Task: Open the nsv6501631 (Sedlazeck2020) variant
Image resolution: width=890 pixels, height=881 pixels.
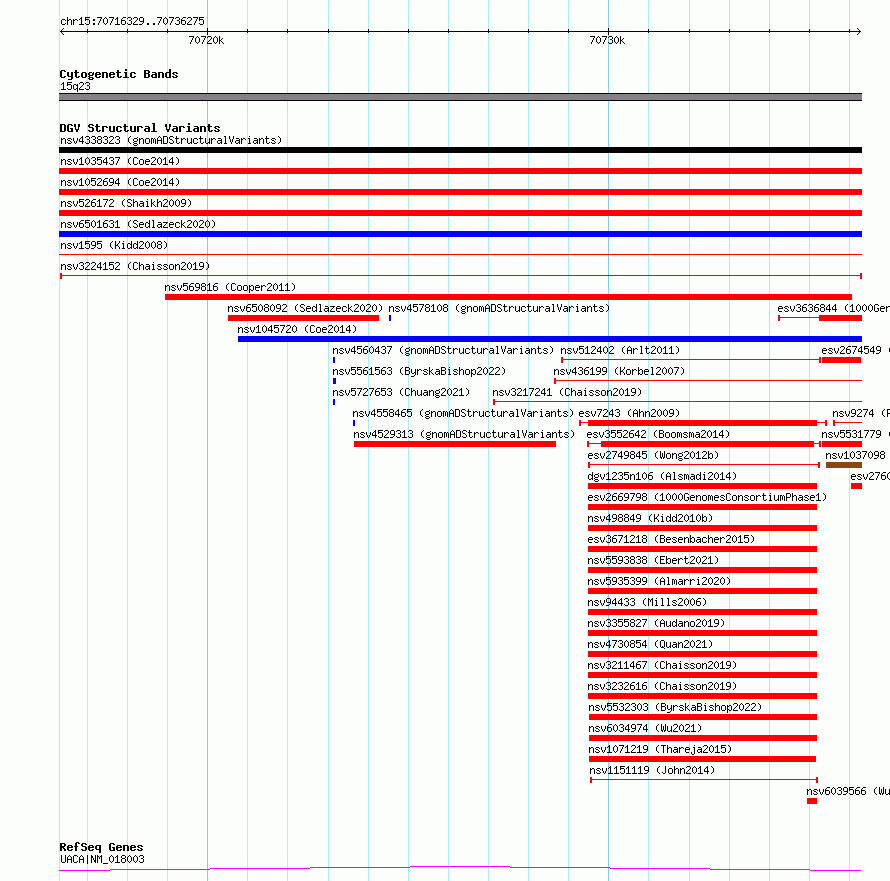Action: (x=138, y=224)
